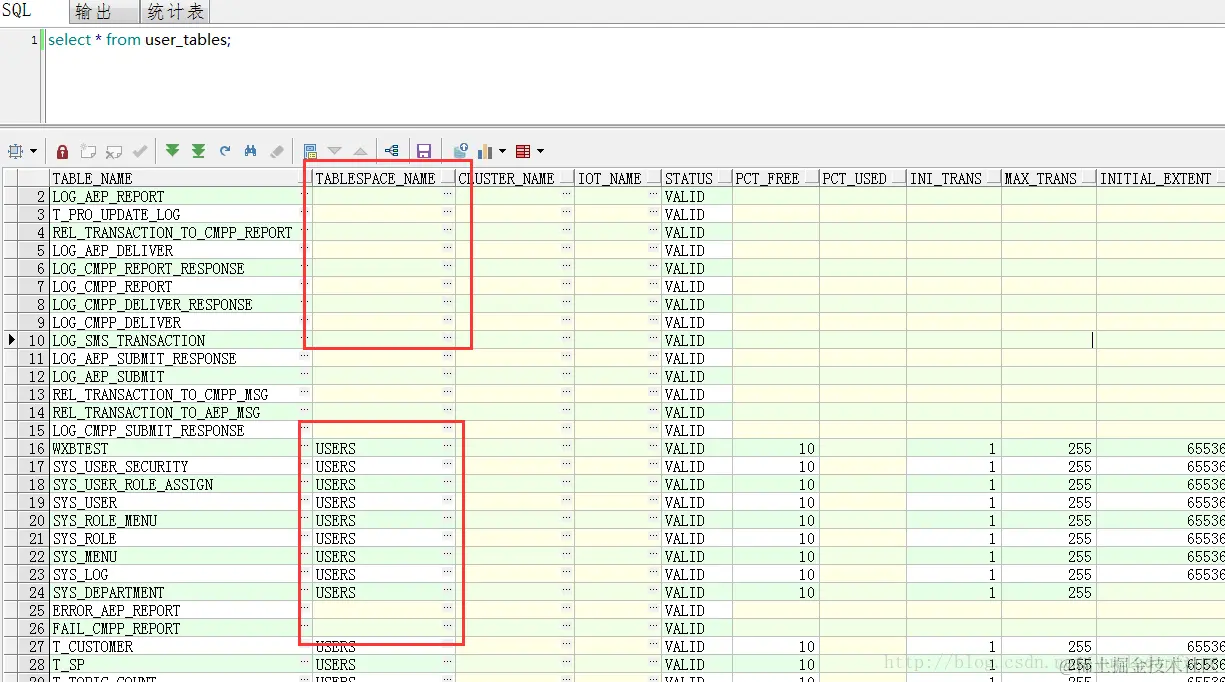The image size is (1225, 682).
Task: Click the post changes checkmark icon
Action: pos(140,151)
